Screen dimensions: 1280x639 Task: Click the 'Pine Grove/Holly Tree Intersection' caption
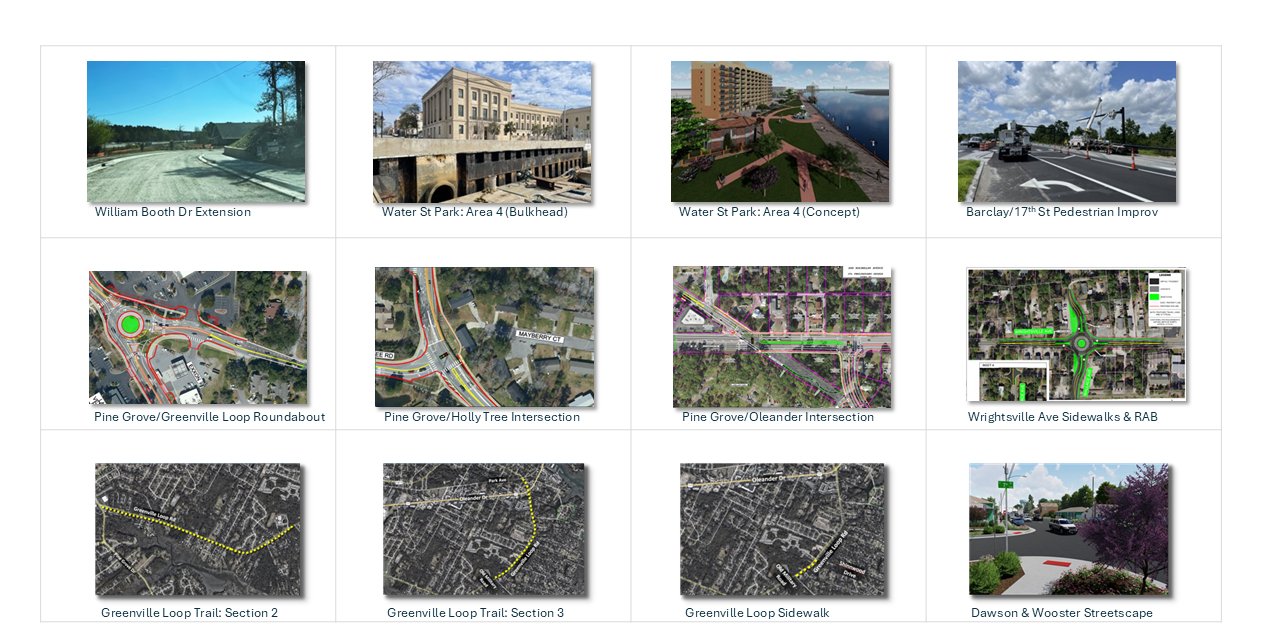point(482,417)
